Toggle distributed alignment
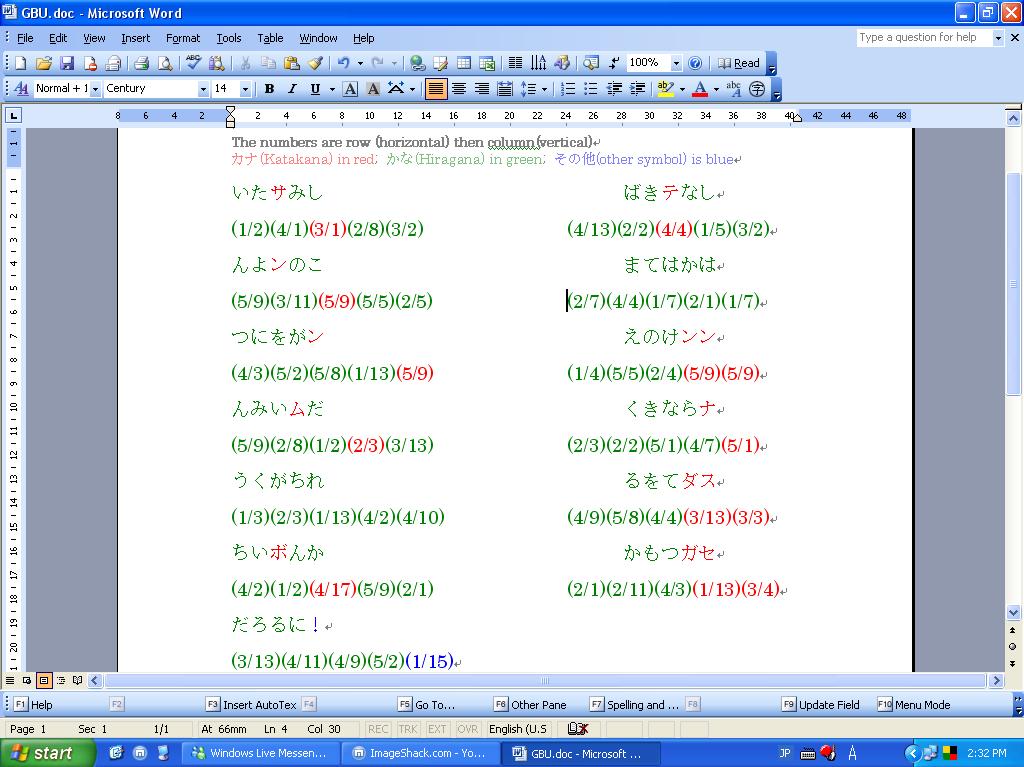Viewport: 1024px width, 767px height. [x=505, y=89]
